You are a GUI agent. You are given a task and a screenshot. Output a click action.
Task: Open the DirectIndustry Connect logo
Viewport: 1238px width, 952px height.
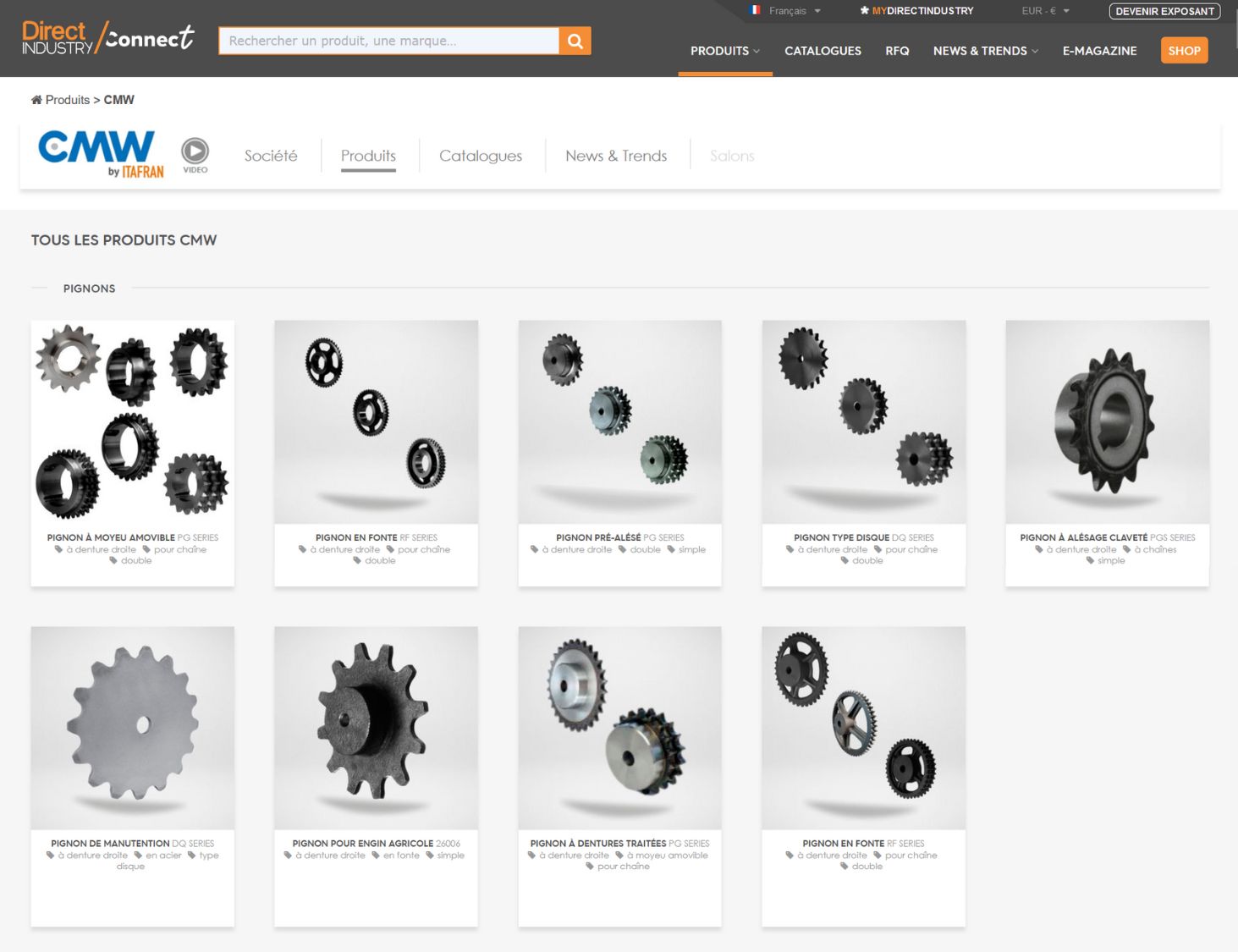tap(108, 38)
